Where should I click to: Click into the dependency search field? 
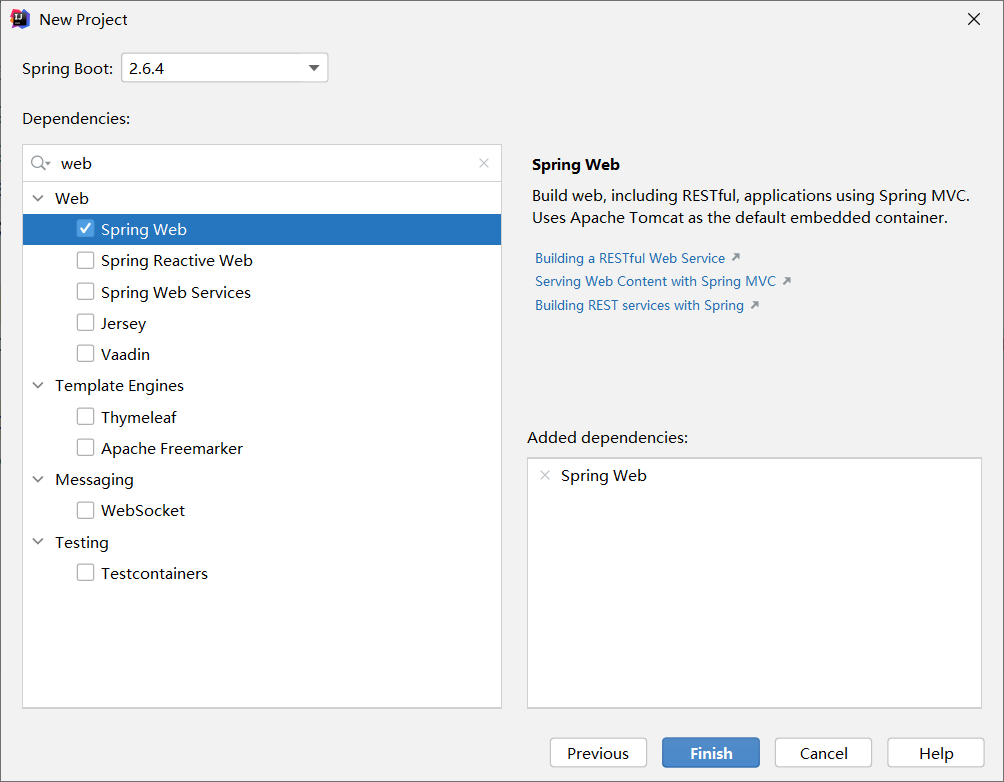point(260,163)
